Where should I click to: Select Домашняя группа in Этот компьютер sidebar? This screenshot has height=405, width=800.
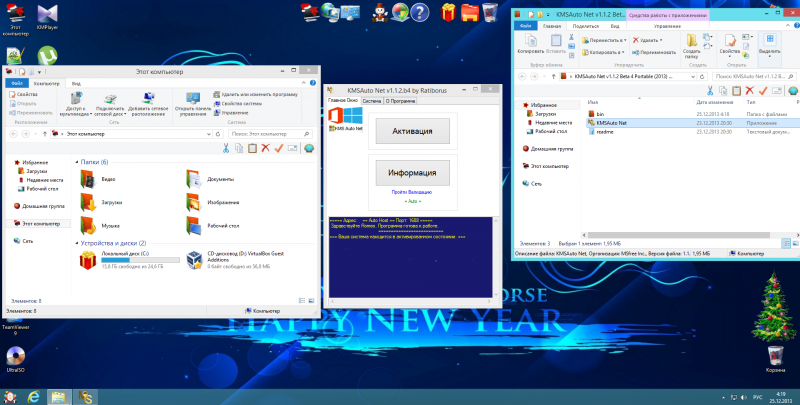pyautogui.click(x=40, y=206)
